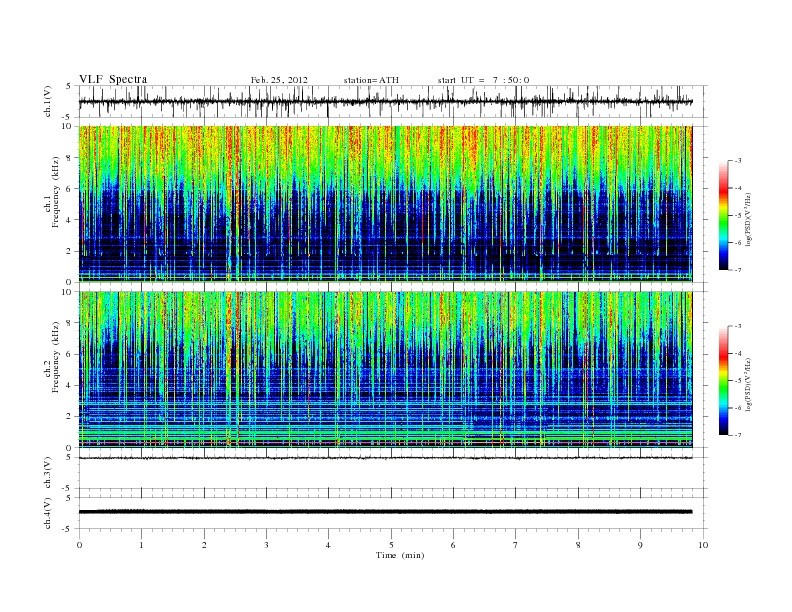Screen dimensions: 792x612
Task: Click the ch.2 spectrogram panel
Action: tap(385, 370)
